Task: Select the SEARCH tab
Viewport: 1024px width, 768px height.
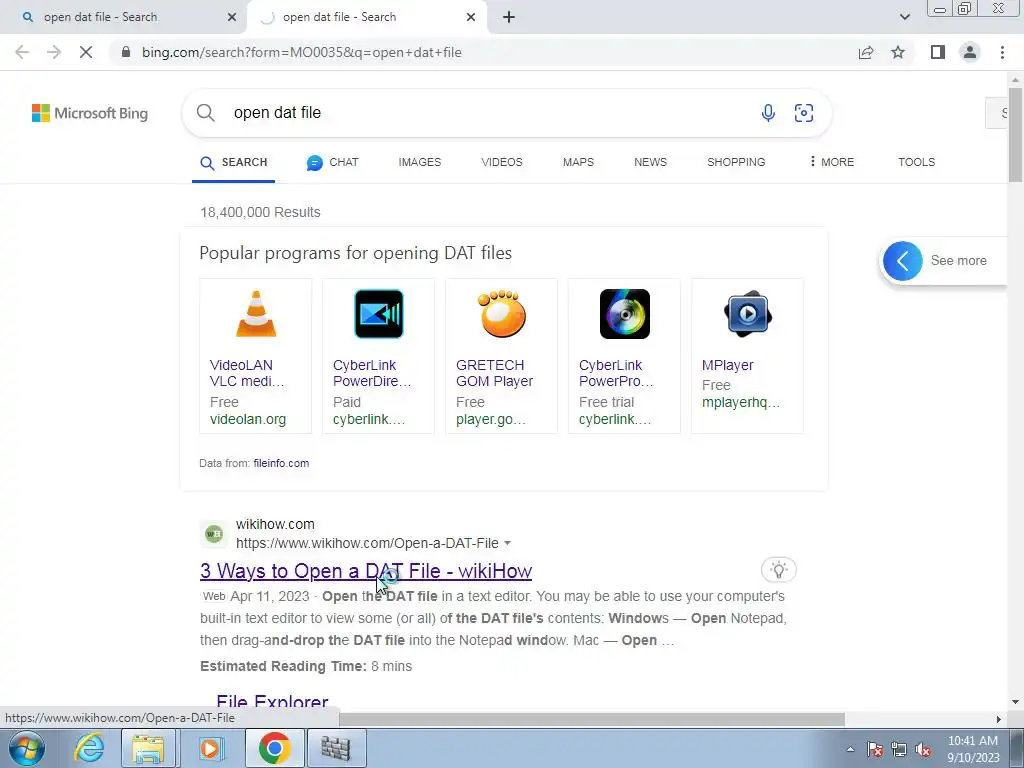Action: (x=234, y=162)
